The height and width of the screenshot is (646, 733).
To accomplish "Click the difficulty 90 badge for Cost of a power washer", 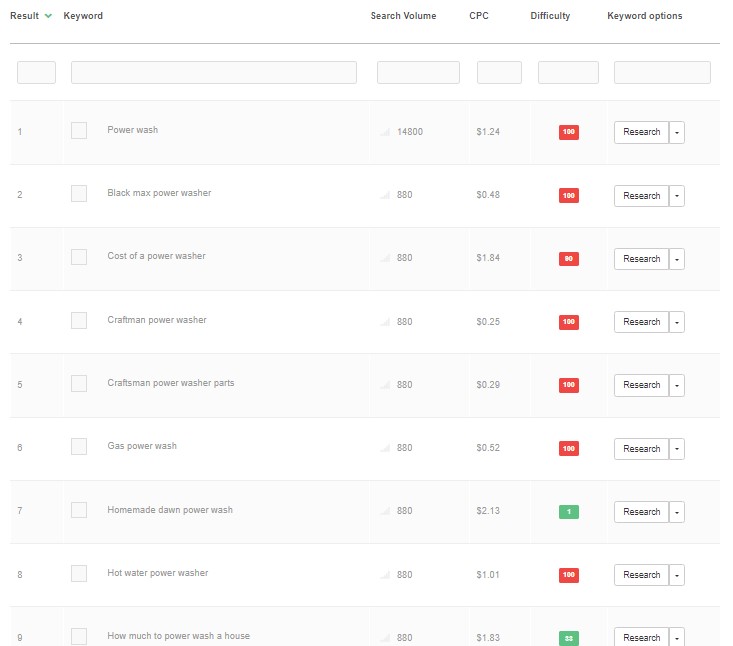I will (568, 259).
